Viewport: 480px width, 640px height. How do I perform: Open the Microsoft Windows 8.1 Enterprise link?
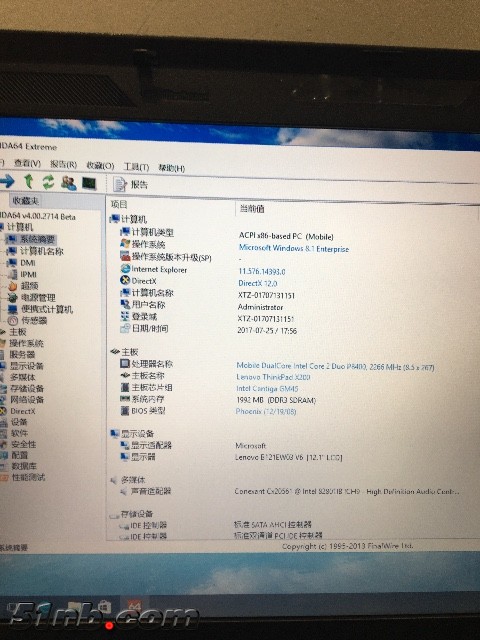click(x=294, y=248)
